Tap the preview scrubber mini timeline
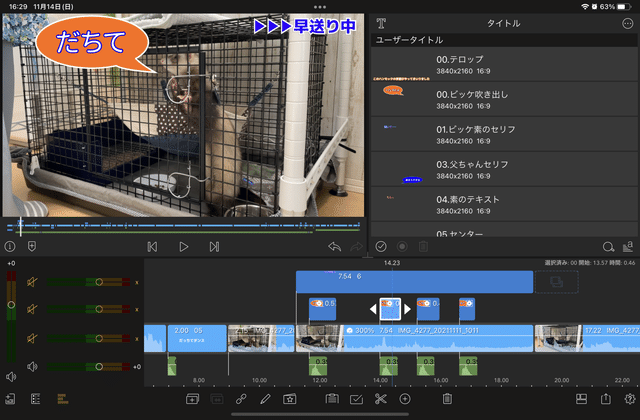 pyautogui.click(x=183, y=227)
